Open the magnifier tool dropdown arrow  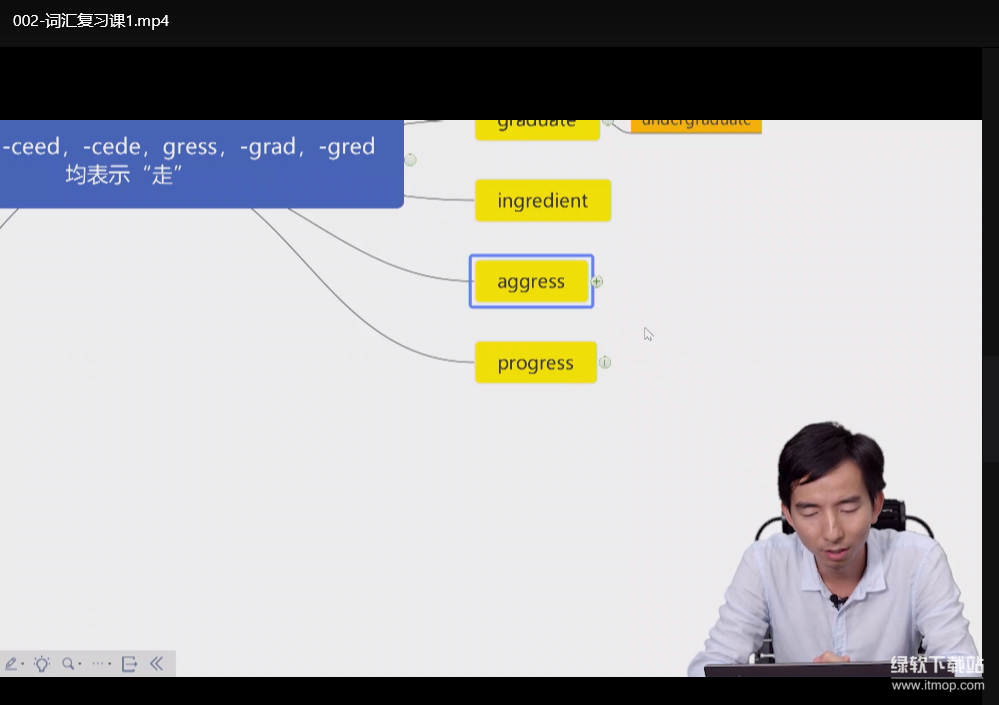(x=80, y=665)
